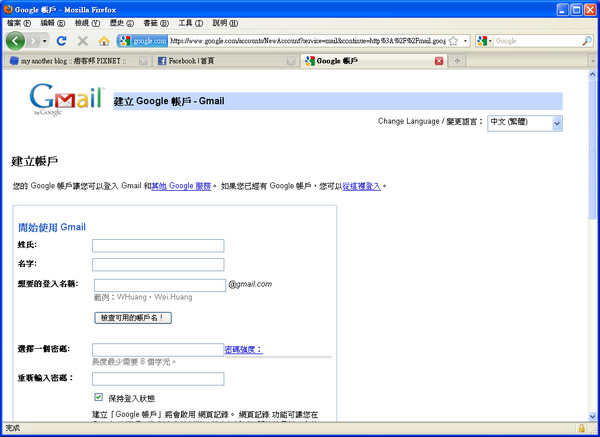Viewport: 600px width, 437px height.
Task: Click the scrollbar down arrow
Action: [x=592, y=416]
